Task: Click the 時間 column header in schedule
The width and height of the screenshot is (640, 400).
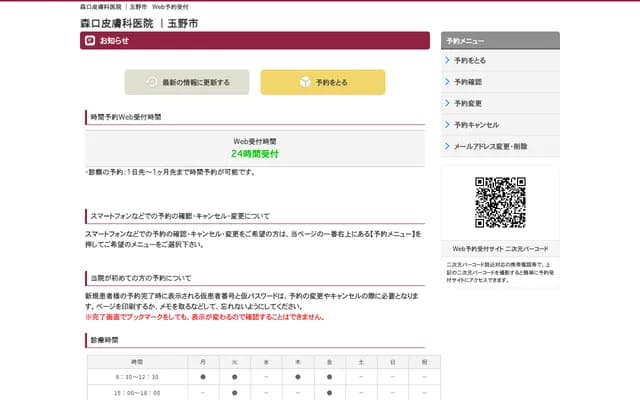Action: pyautogui.click(x=137, y=362)
